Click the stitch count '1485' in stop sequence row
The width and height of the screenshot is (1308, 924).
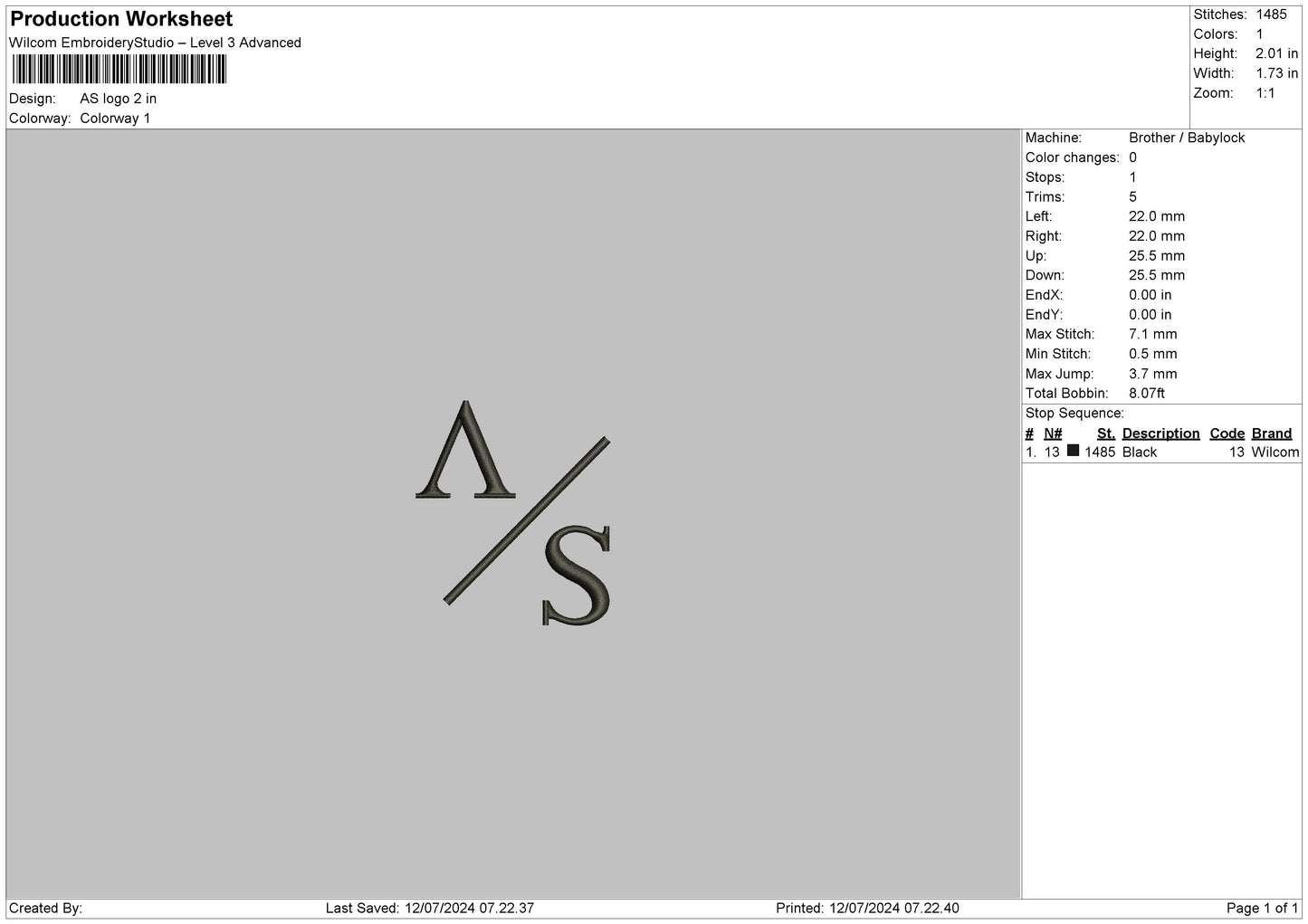[x=1100, y=452]
